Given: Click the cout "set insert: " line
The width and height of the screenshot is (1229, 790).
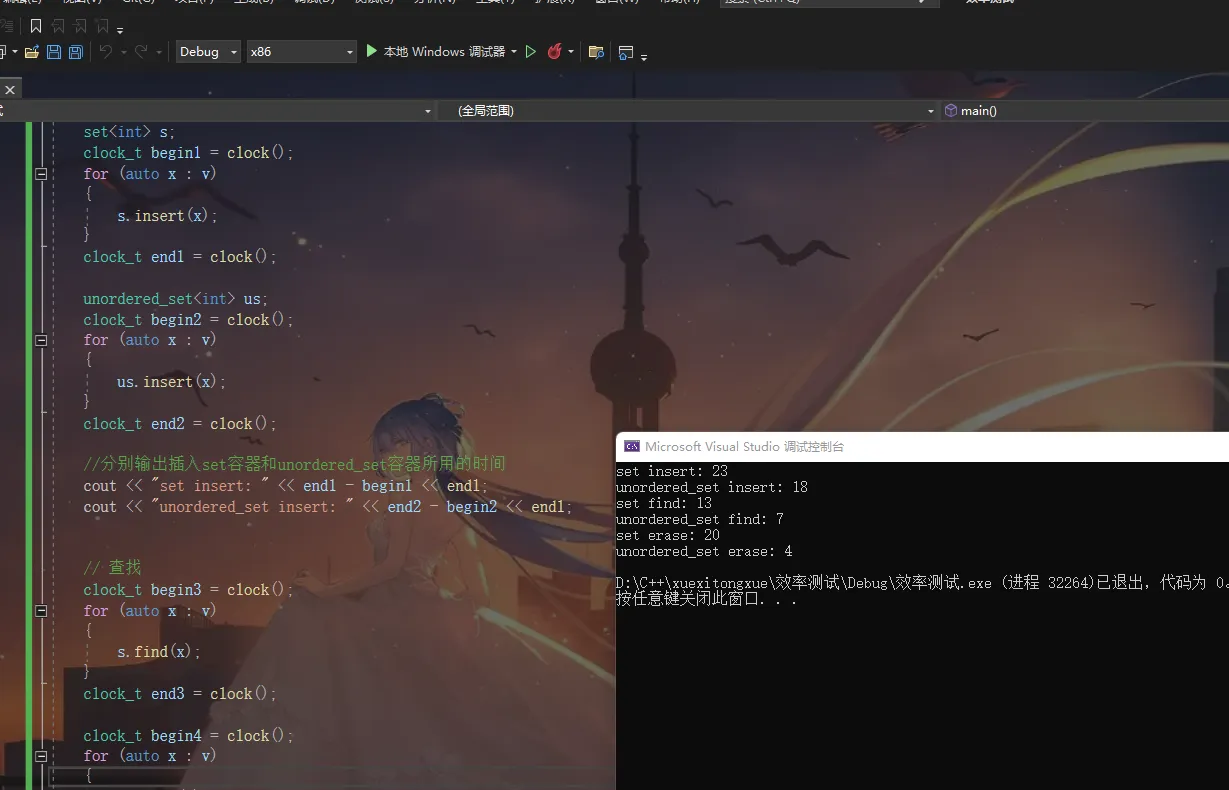Looking at the screenshot, I should 286,486.
